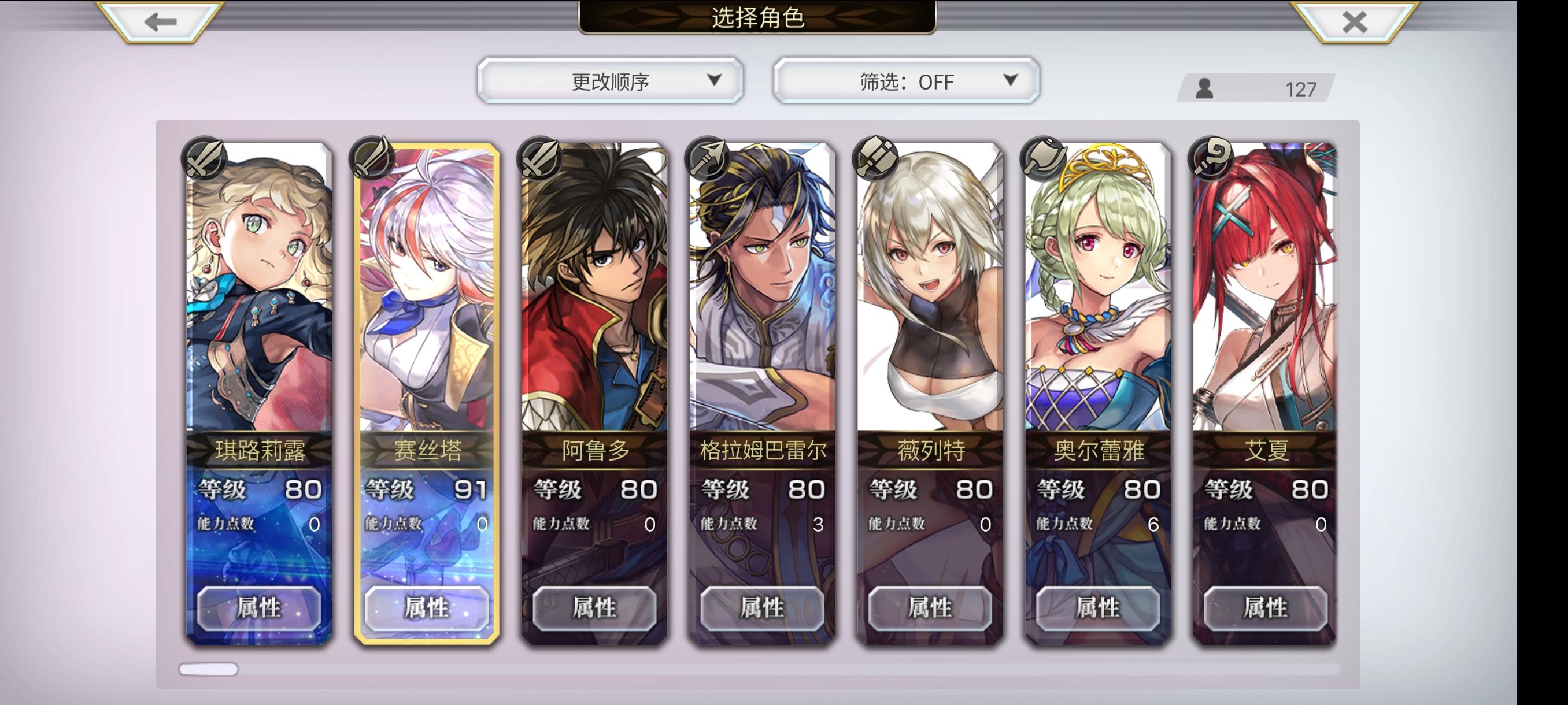Expand the arrow on the 筛选 filter dropdown
This screenshot has height=705, width=1568.
1011,80
